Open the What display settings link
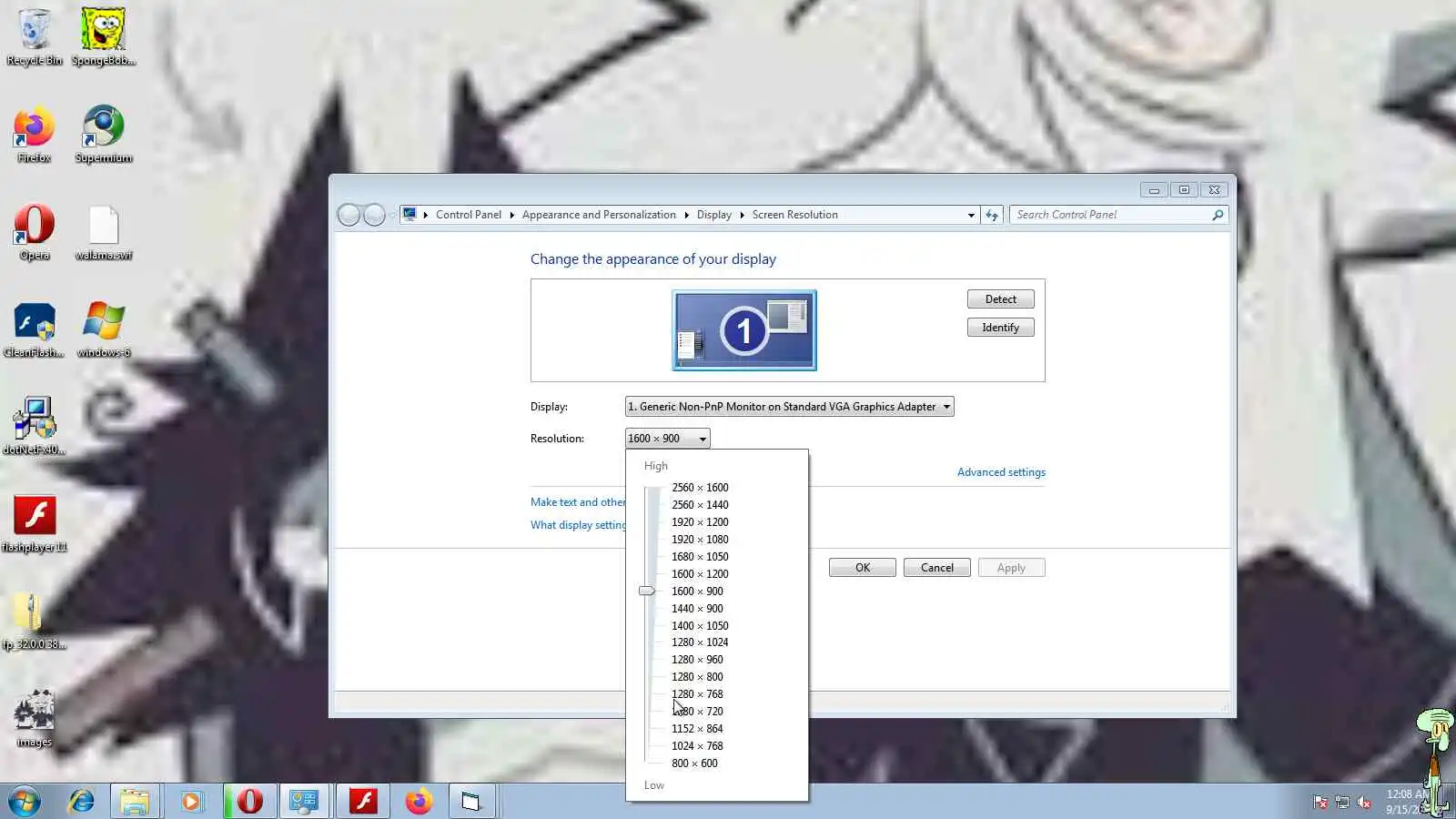 click(x=578, y=525)
